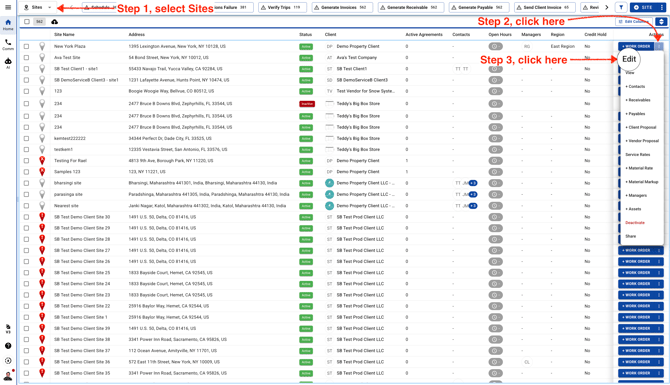The width and height of the screenshot is (670, 385).
Task: Choose + Contacts in the actions menu
Action: [635, 86]
